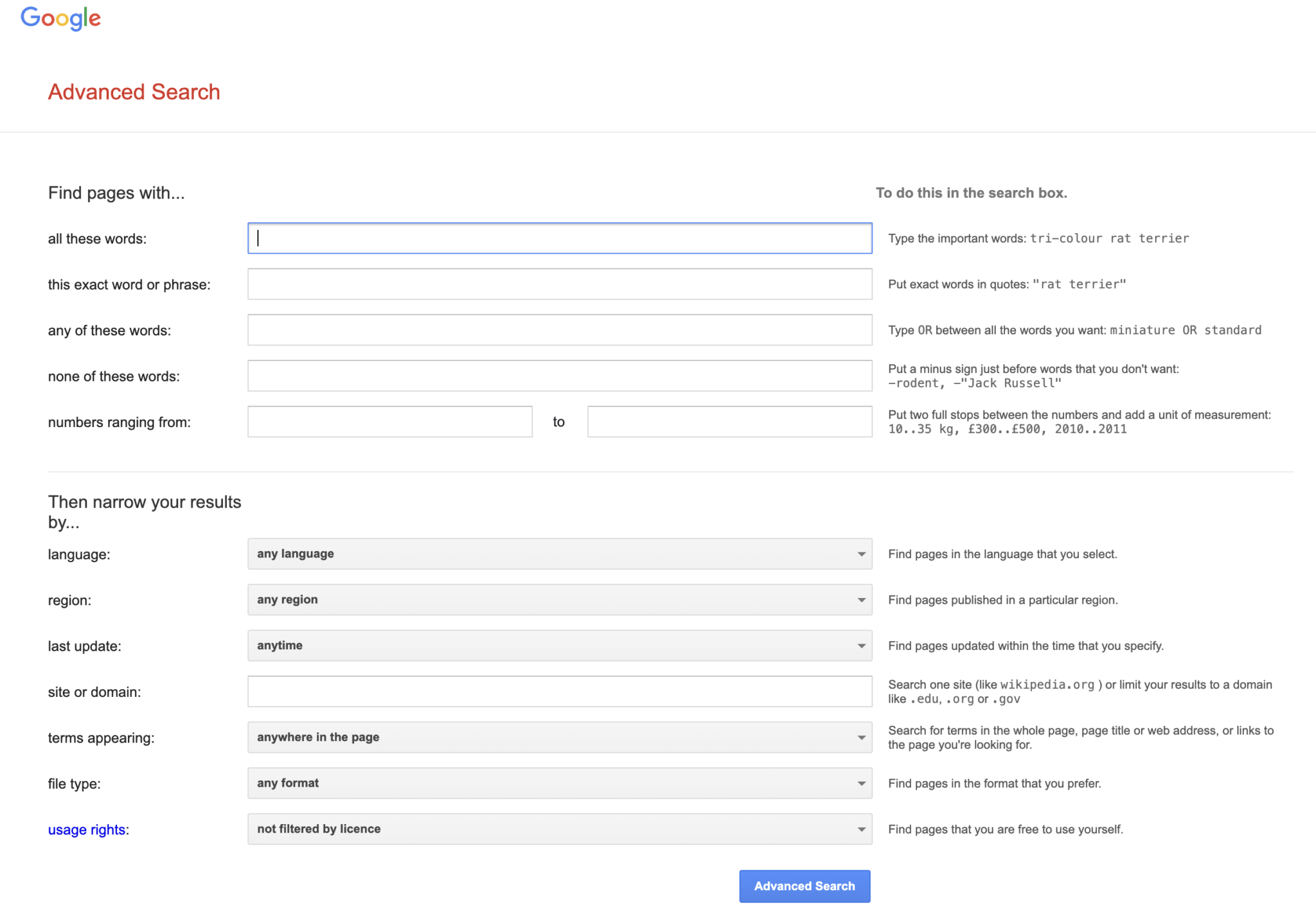The image size is (1316, 923).
Task: Open the 'any language' dropdown
Action: point(560,554)
